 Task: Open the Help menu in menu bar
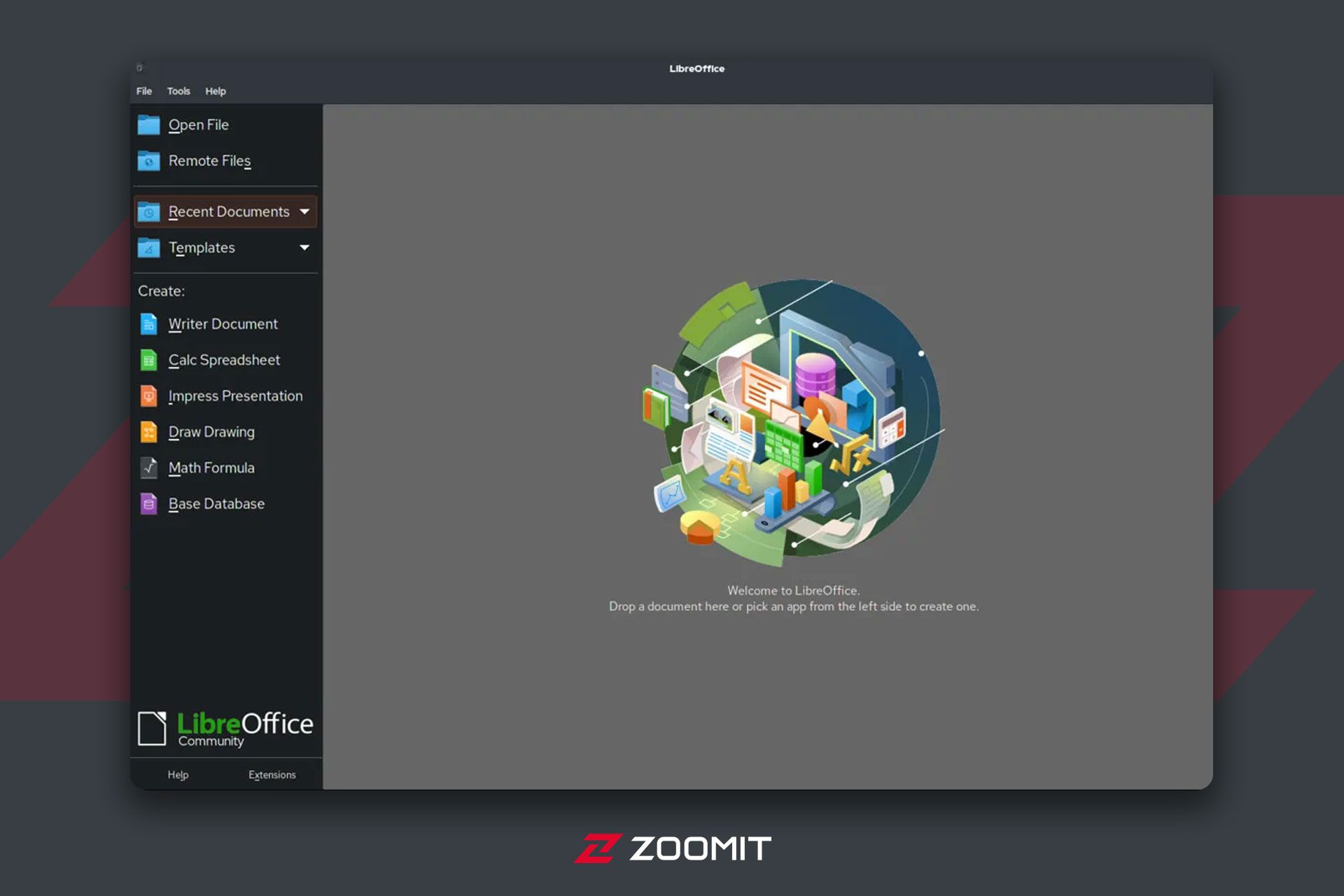(x=216, y=91)
